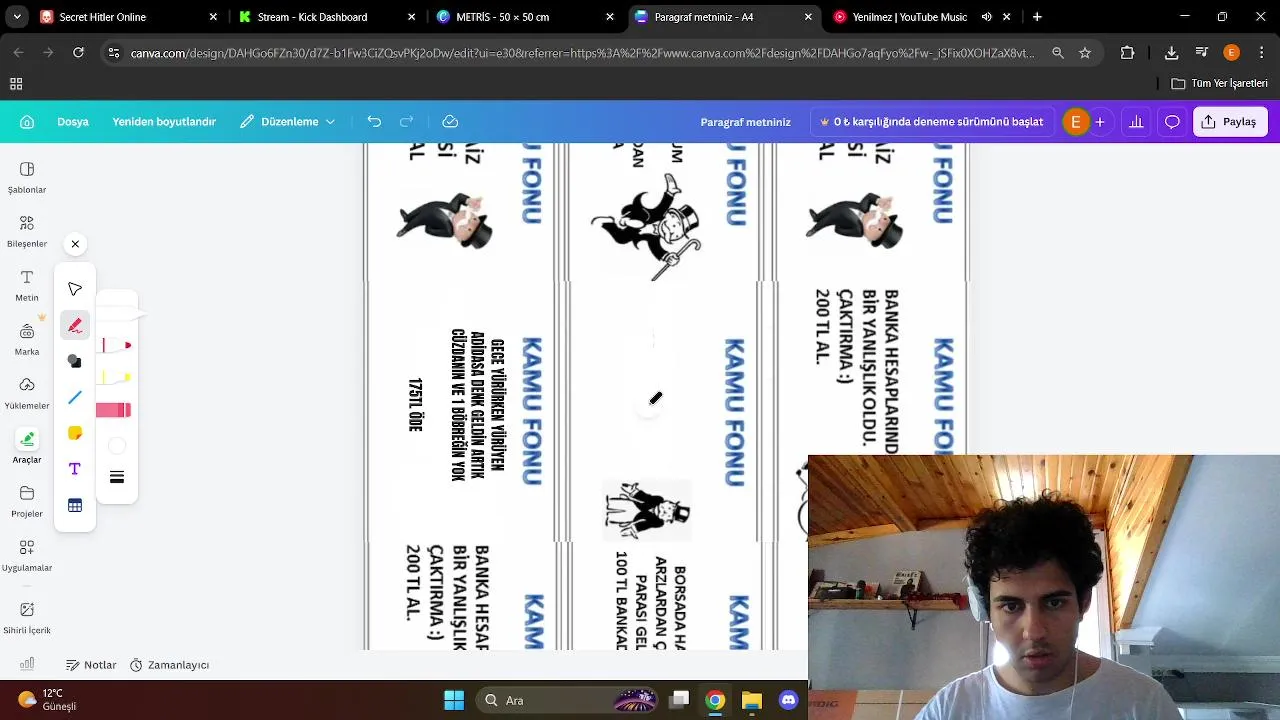Open Sihirli İçerik panel
The width and height of the screenshot is (1280, 720).
pos(27,617)
